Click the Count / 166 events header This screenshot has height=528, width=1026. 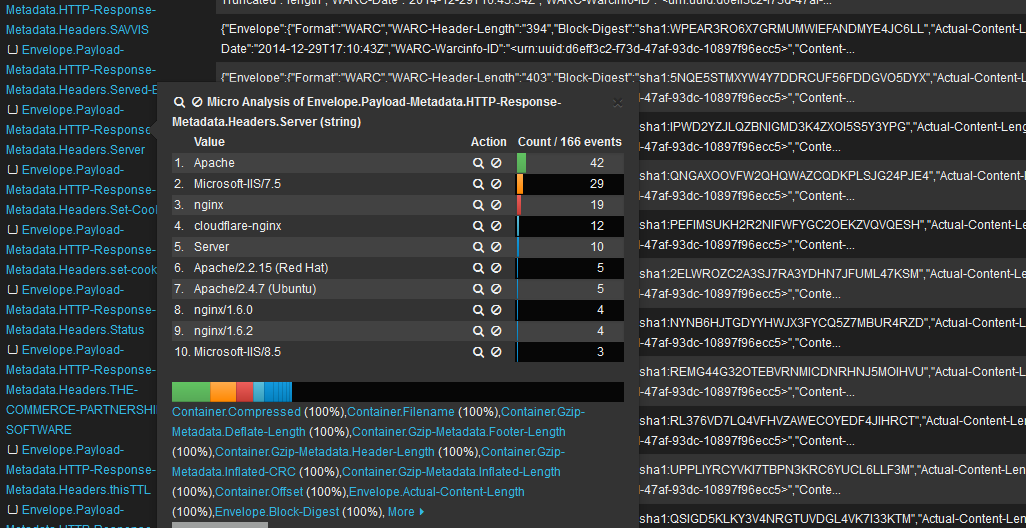pos(570,142)
